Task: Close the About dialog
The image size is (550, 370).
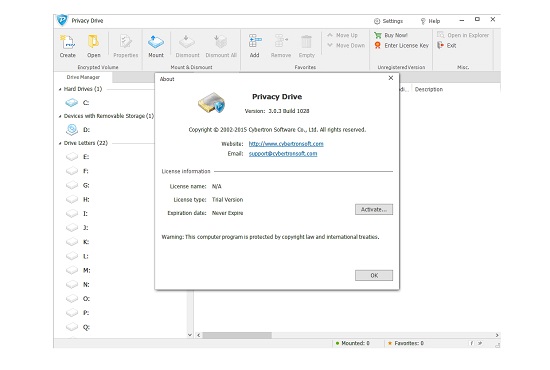Action: 391,78
